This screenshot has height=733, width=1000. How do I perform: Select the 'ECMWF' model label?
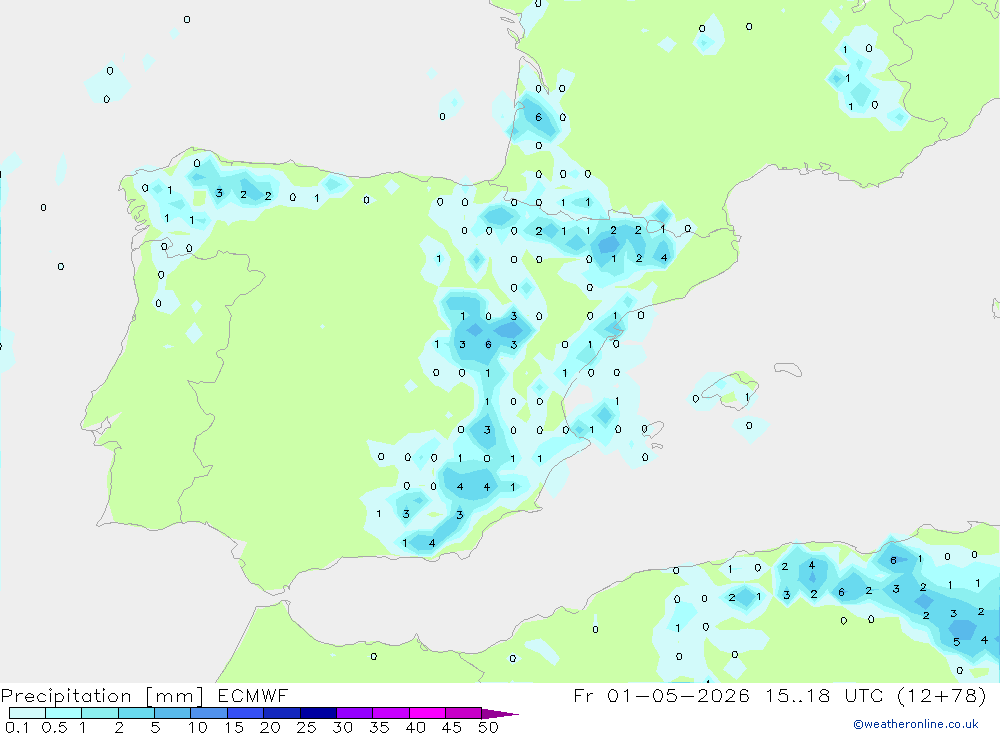click(x=253, y=695)
